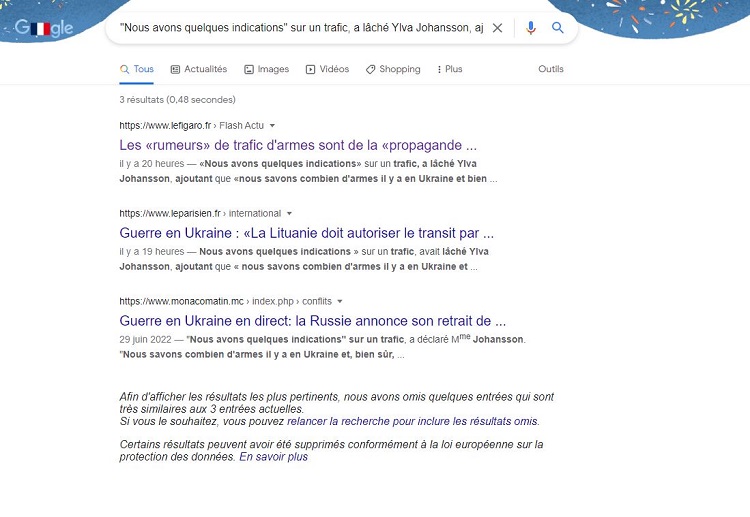The image size is (750, 517).
Task: Click the blue magnifier search button
Action: pyautogui.click(x=558, y=28)
